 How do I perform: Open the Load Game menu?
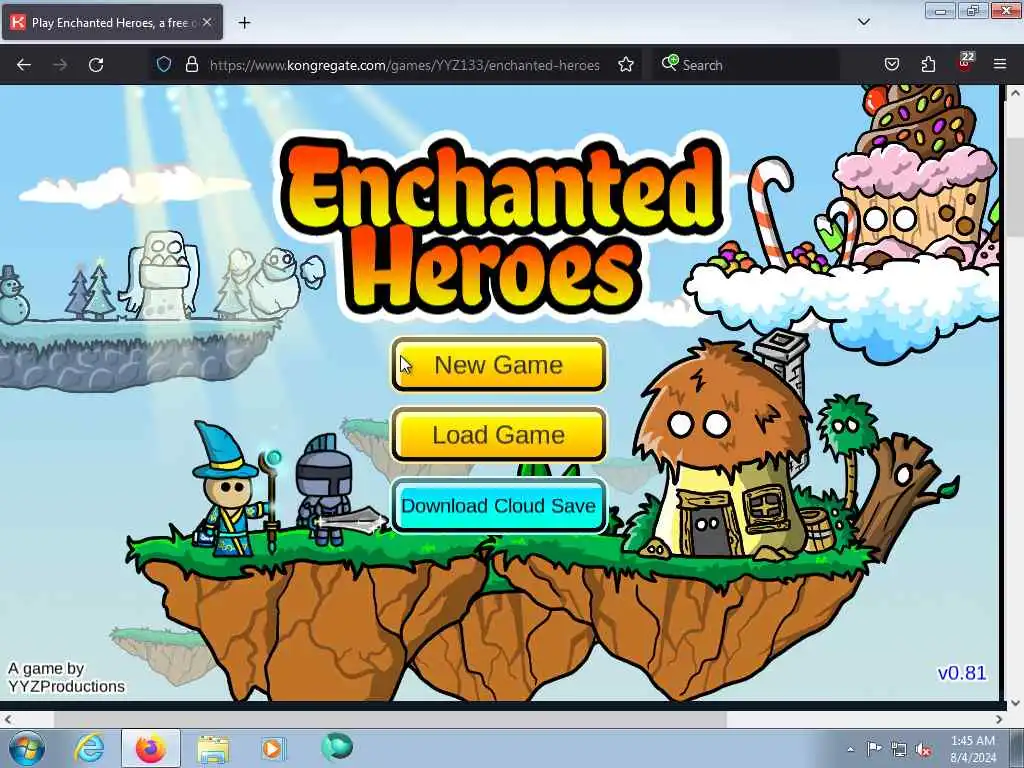click(x=499, y=435)
